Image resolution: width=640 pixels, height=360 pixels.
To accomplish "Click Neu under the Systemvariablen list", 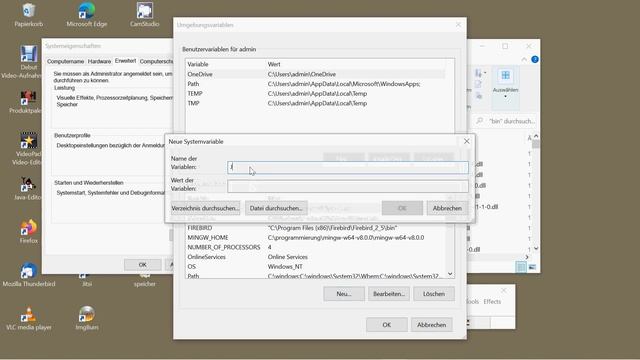I will [344, 294].
